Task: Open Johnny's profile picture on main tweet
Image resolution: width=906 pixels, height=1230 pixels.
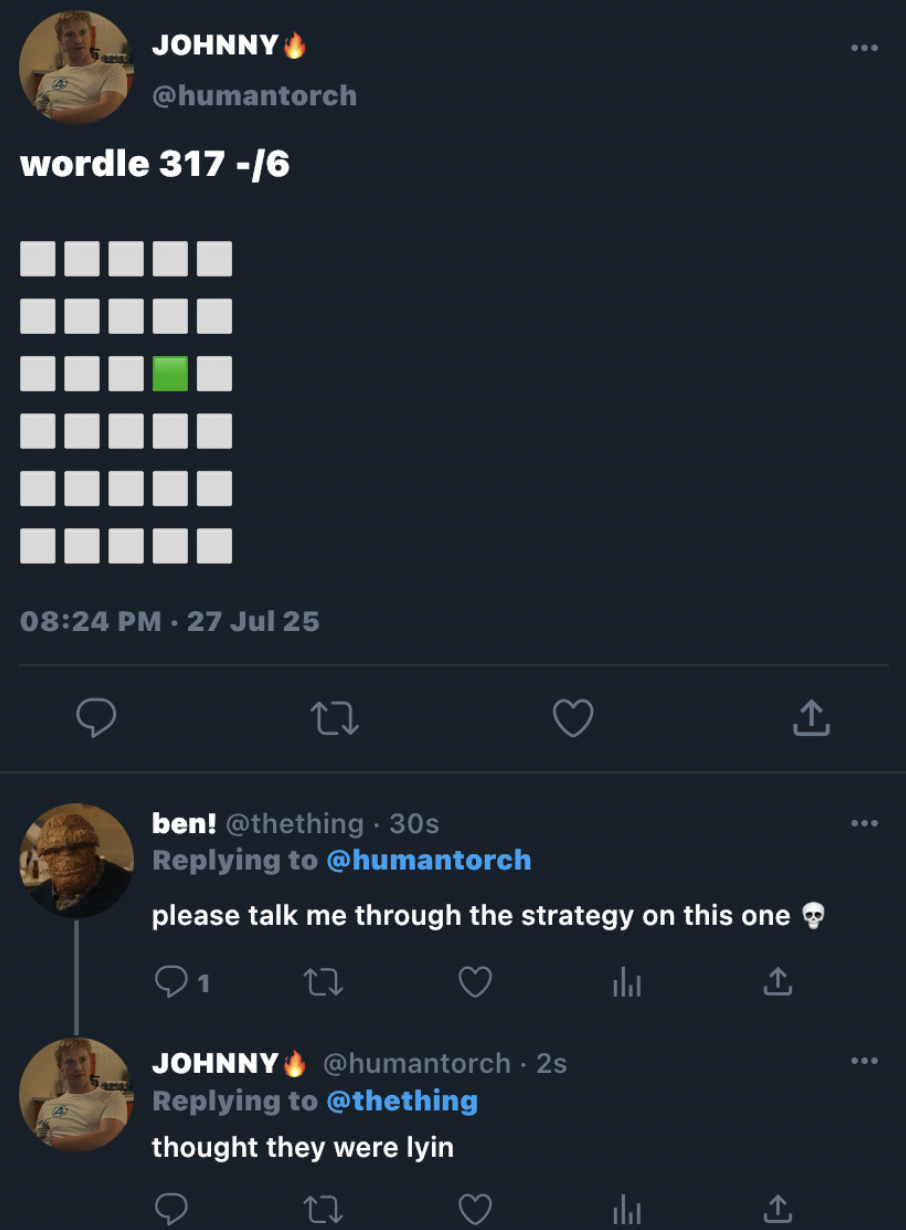Action: click(75, 67)
